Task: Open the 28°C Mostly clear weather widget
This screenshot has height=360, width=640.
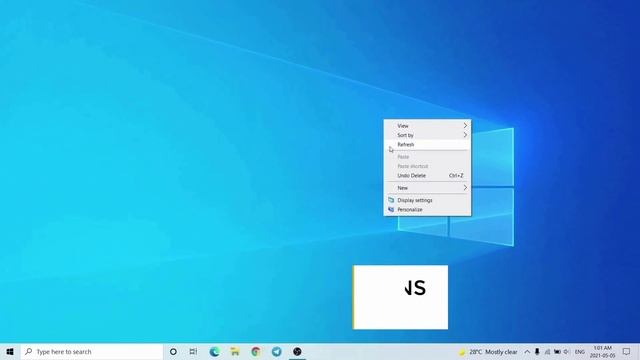Action: [x=487, y=351]
